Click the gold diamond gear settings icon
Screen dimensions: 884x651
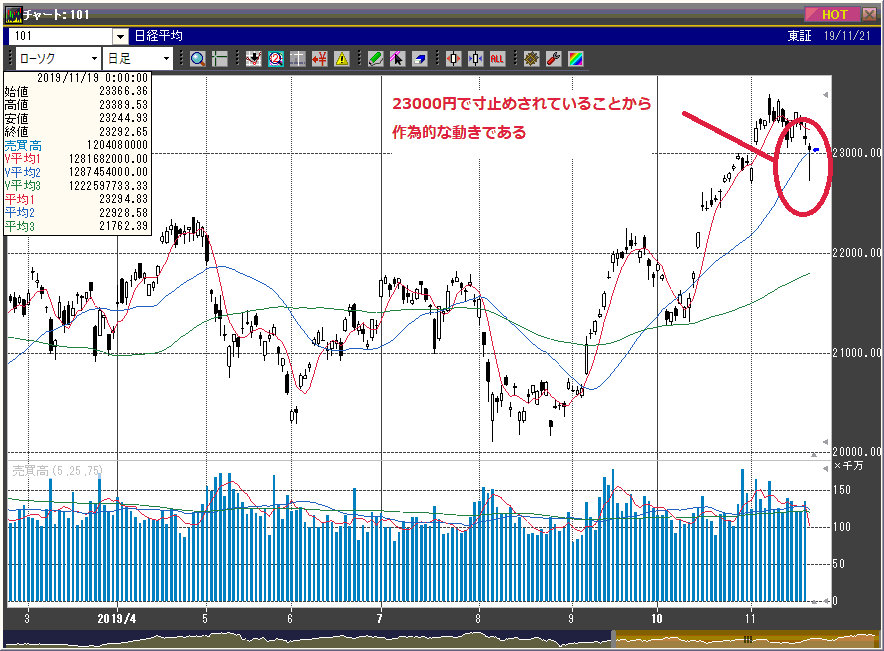pos(531,59)
